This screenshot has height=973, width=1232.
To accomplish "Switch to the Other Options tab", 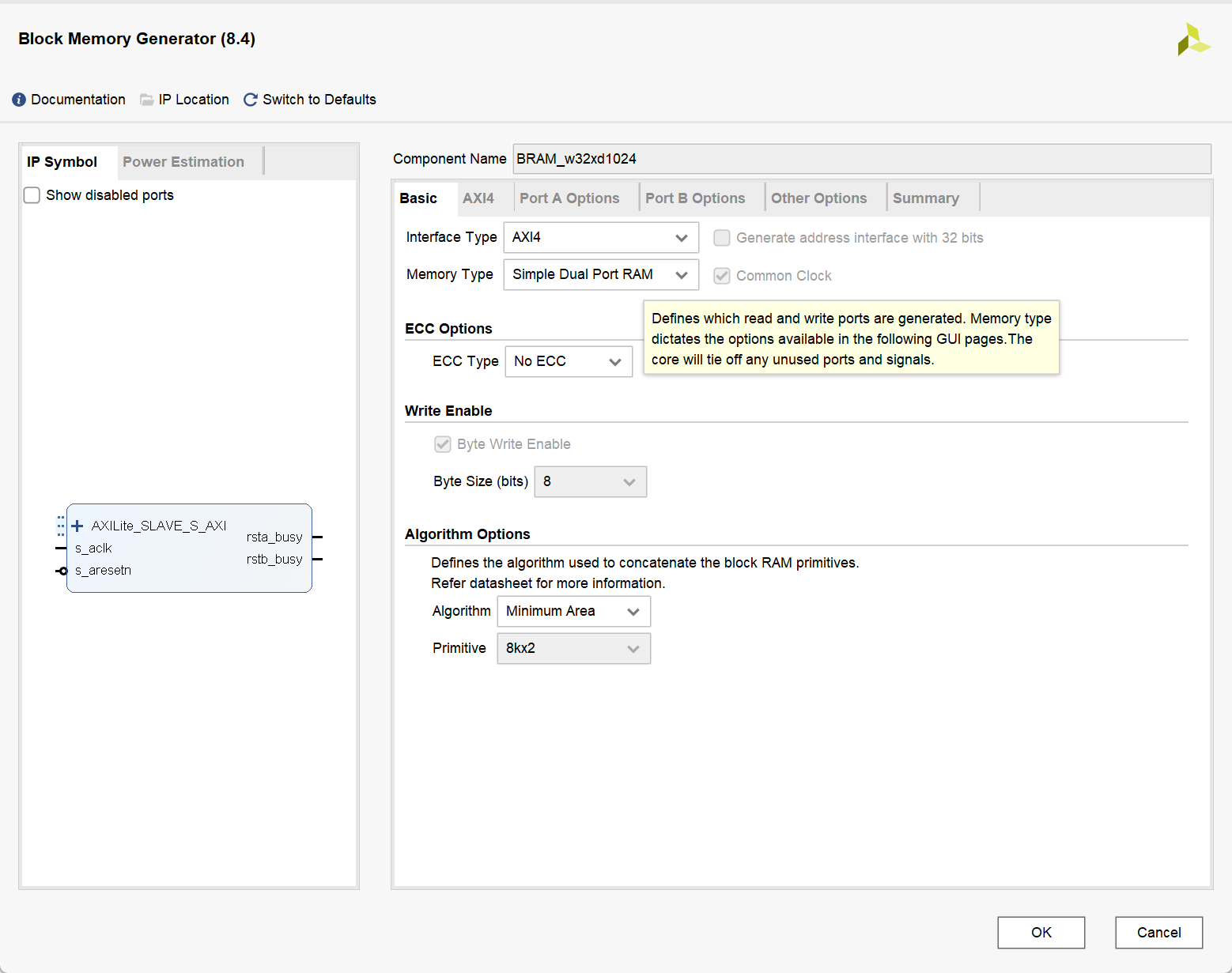I will (x=819, y=198).
